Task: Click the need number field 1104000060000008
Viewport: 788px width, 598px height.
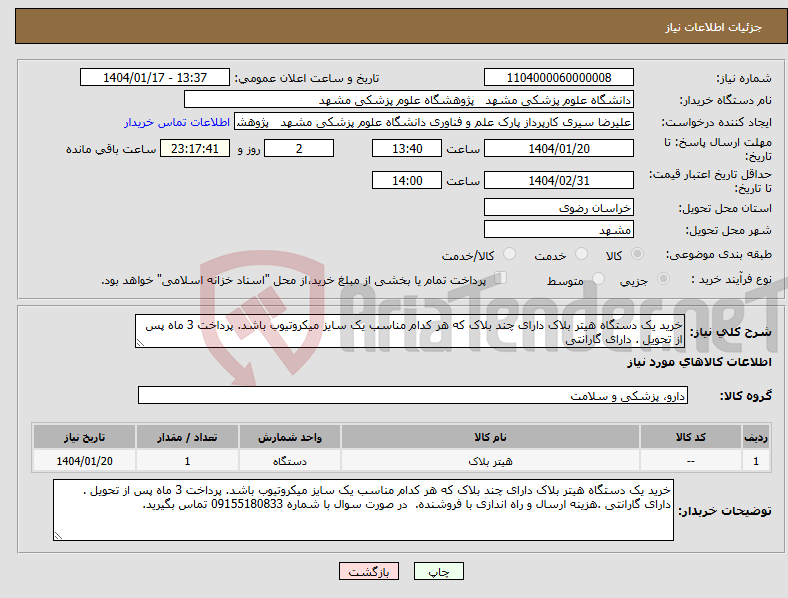Action: tap(559, 77)
